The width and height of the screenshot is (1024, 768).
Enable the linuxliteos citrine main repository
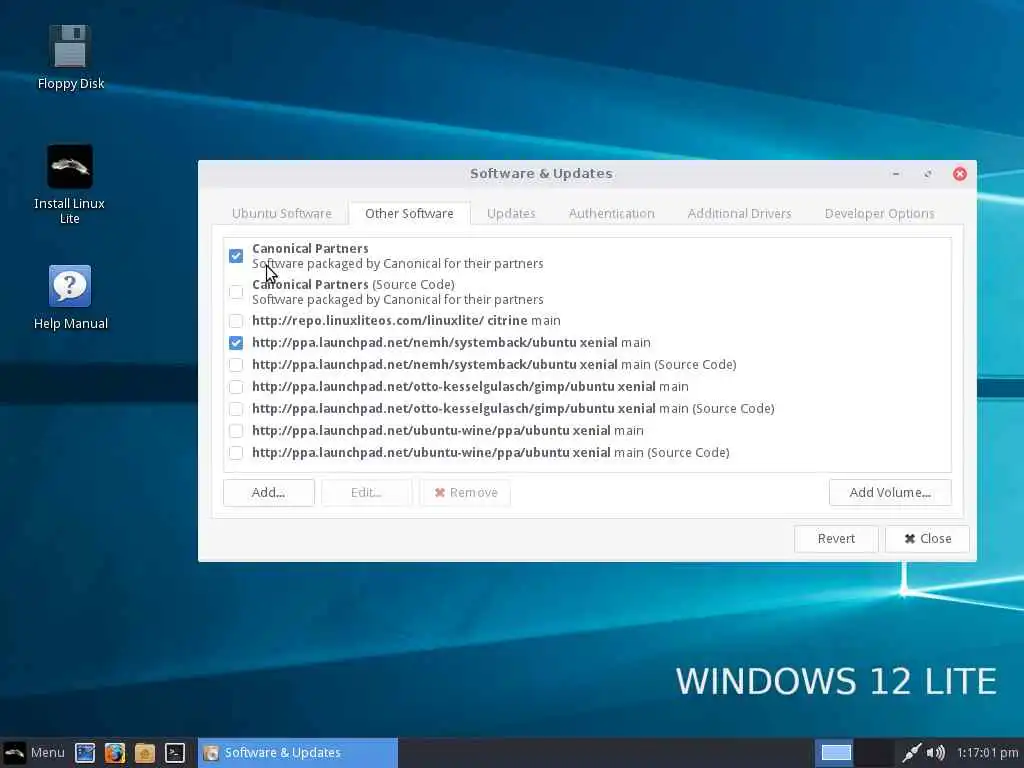pos(236,321)
